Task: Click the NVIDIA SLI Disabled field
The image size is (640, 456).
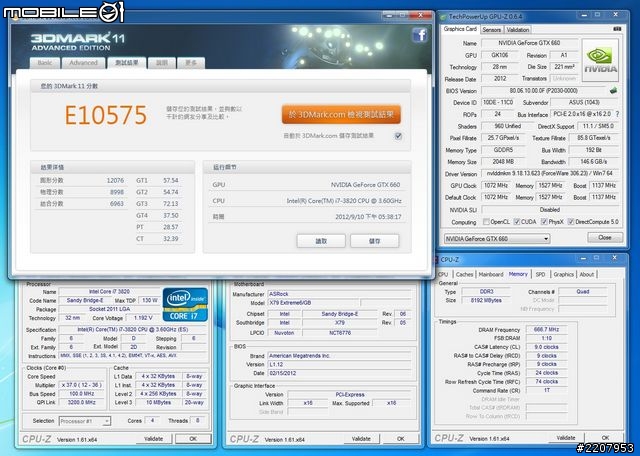Action: 549,209
